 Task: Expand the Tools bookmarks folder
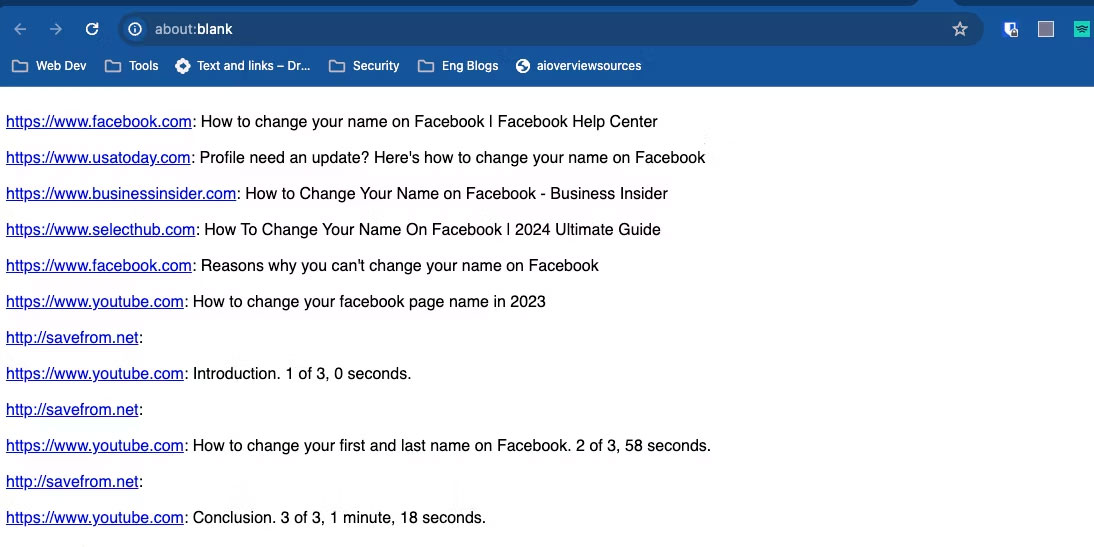click(132, 66)
